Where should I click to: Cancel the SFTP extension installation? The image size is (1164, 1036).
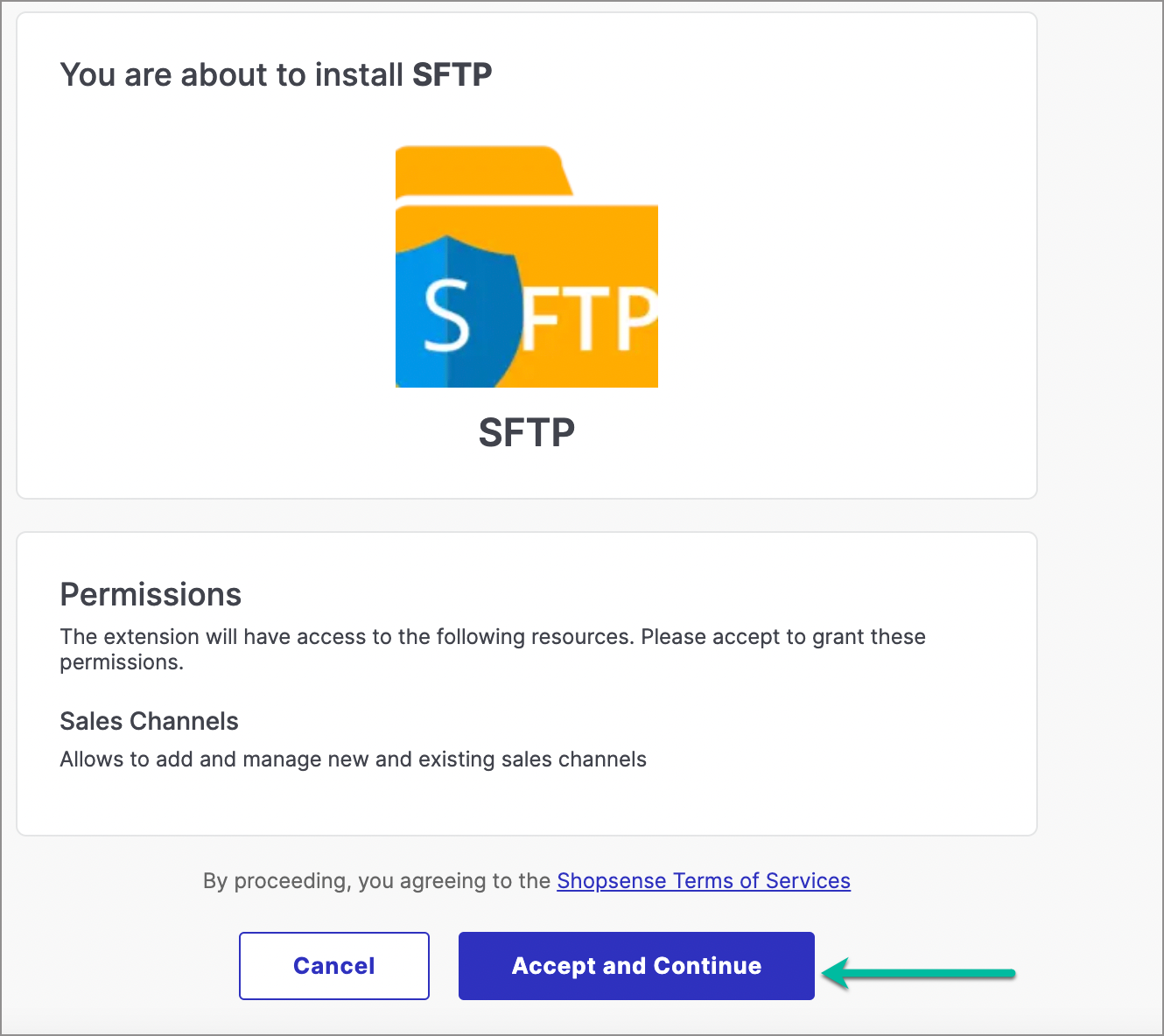(x=334, y=966)
